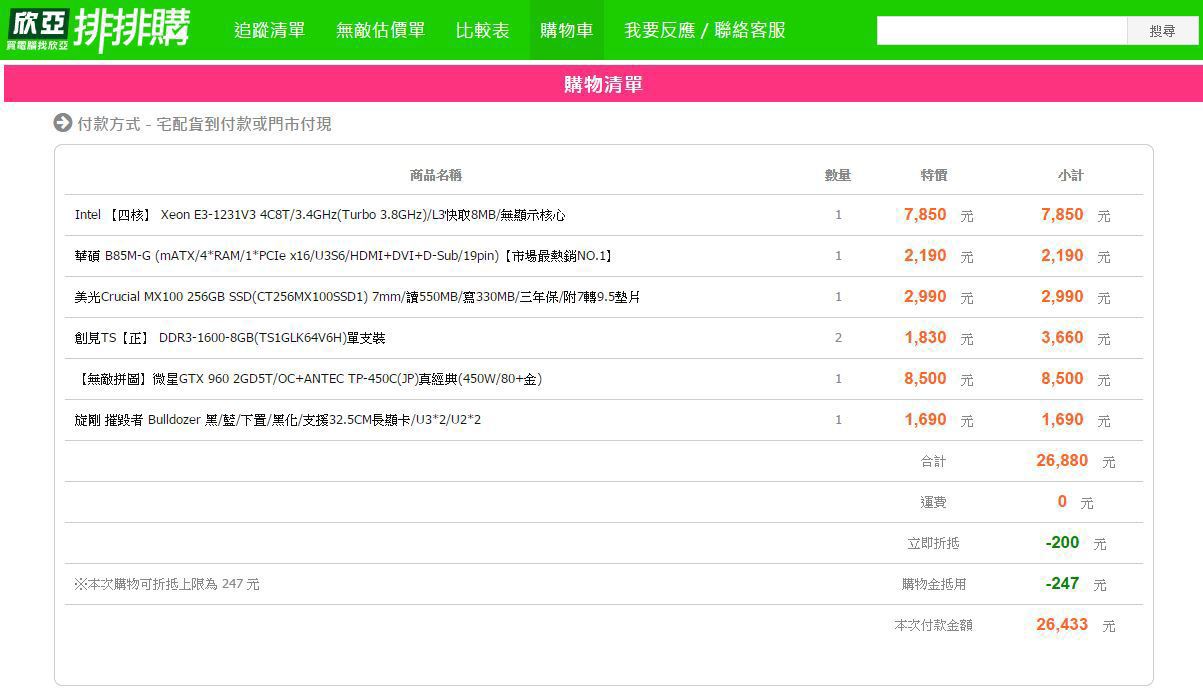Click the 本次付款金額 label

tap(933, 625)
